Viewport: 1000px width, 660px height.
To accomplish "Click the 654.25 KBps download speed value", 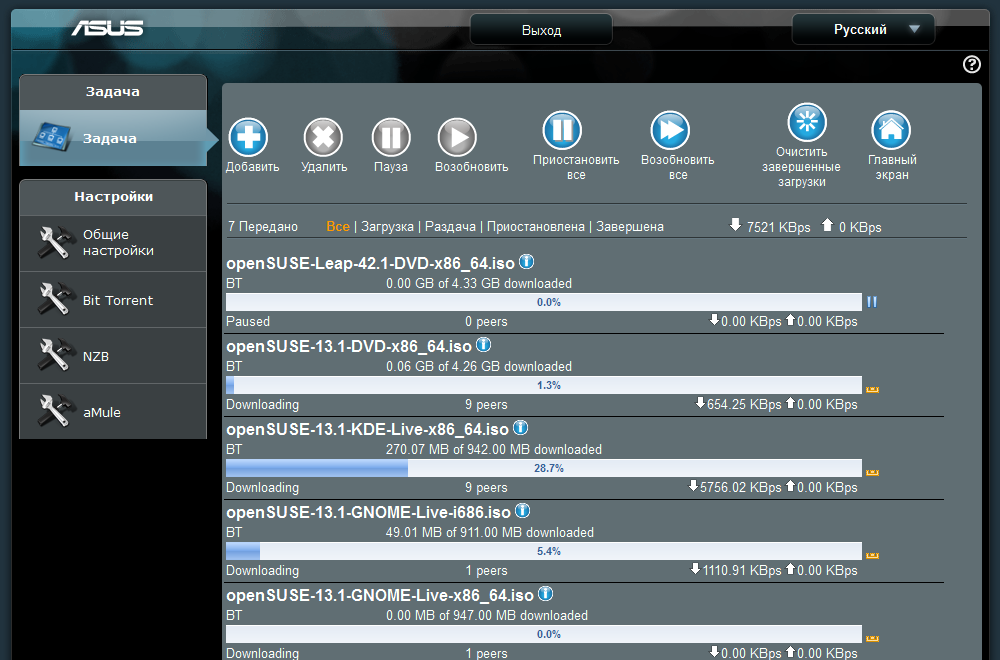I will pos(744,404).
